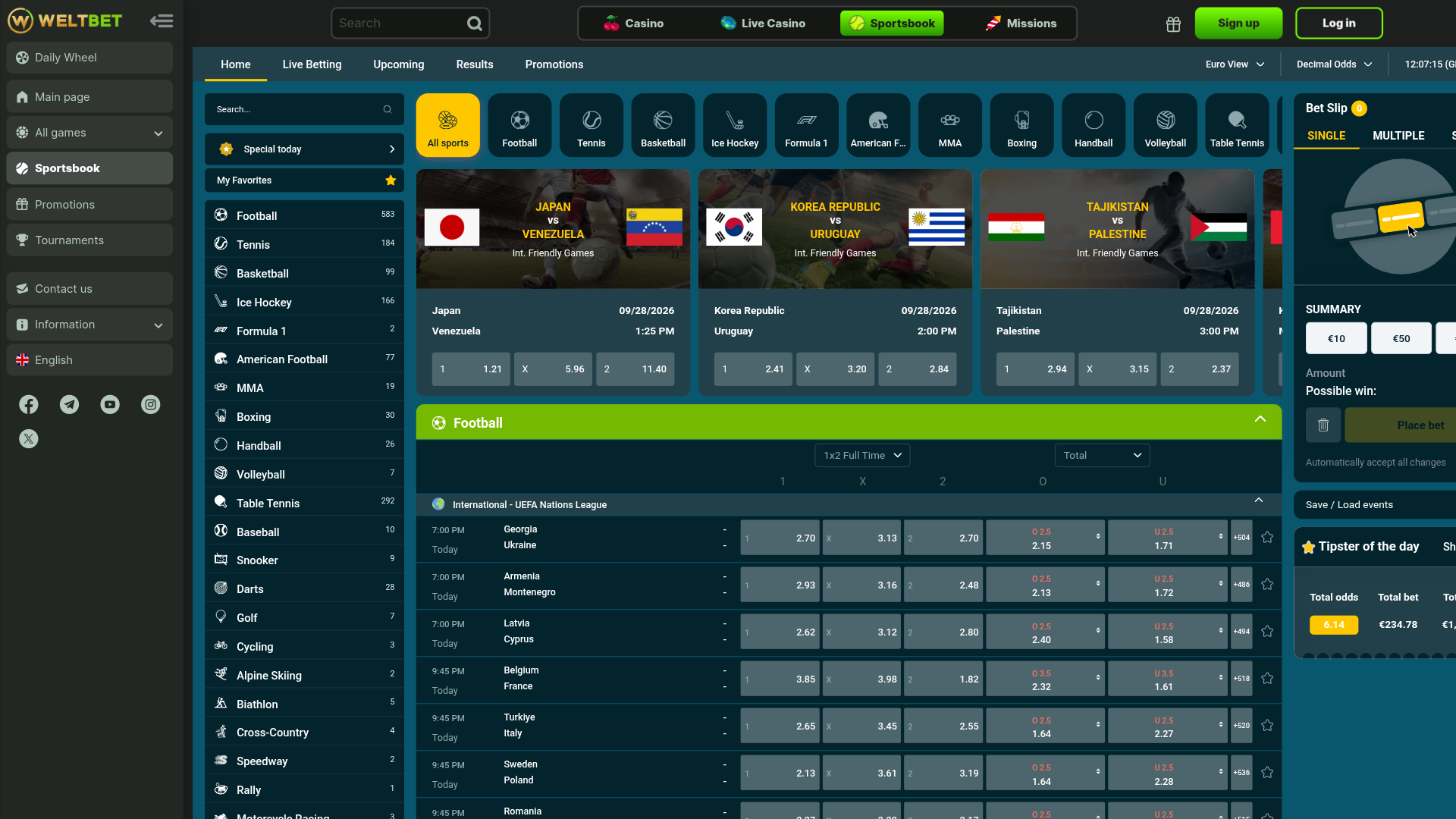Viewport: 1456px width, 819px height.
Task: Collapse the UEFA Nations League section
Action: (1259, 500)
